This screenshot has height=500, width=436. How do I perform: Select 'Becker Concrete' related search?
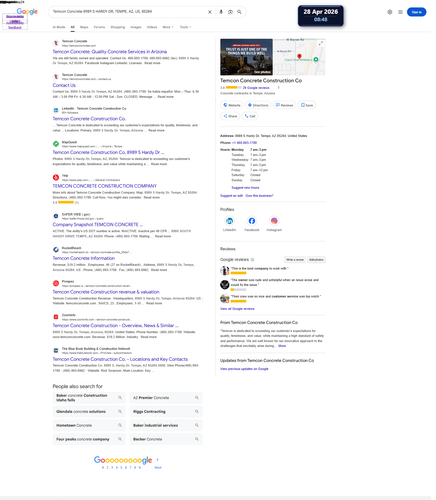[166, 439]
